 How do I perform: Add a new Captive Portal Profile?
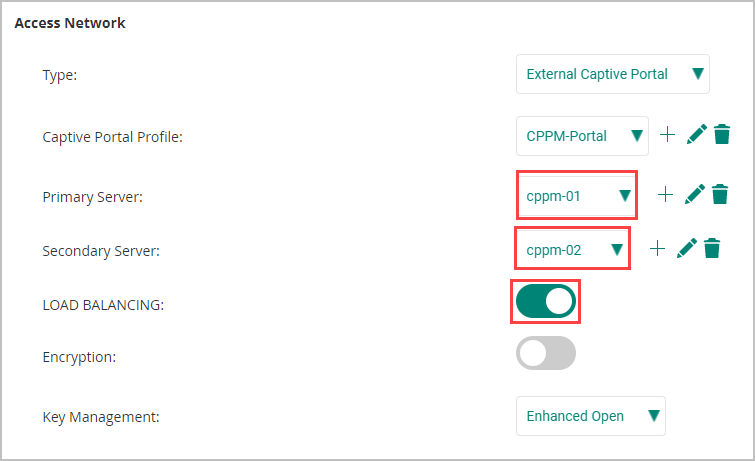(x=667, y=134)
